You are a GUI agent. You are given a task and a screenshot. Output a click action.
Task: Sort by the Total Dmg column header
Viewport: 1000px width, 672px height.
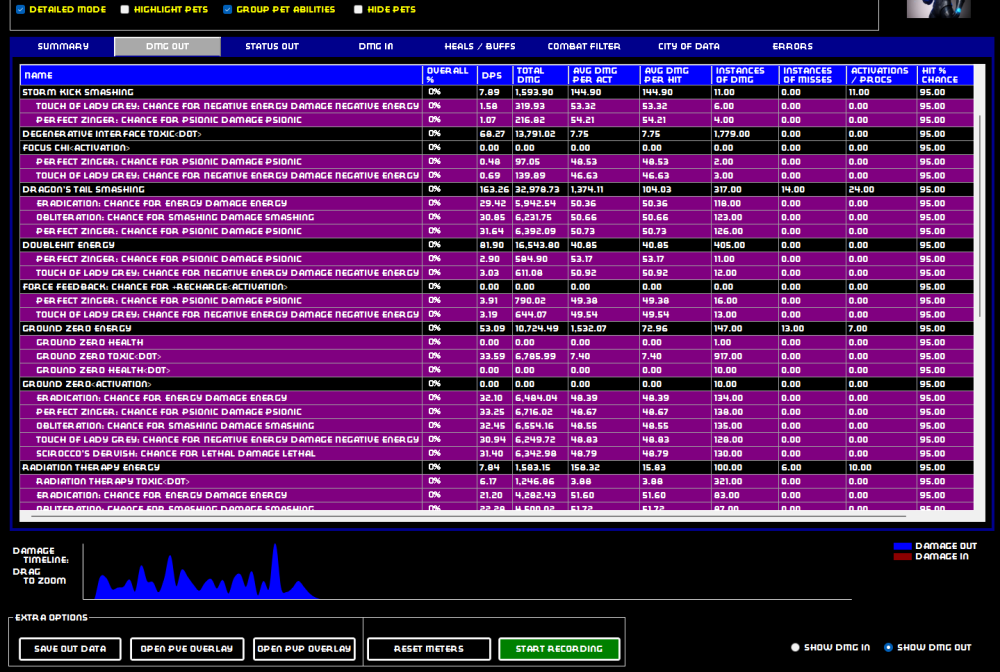tap(540, 75)
